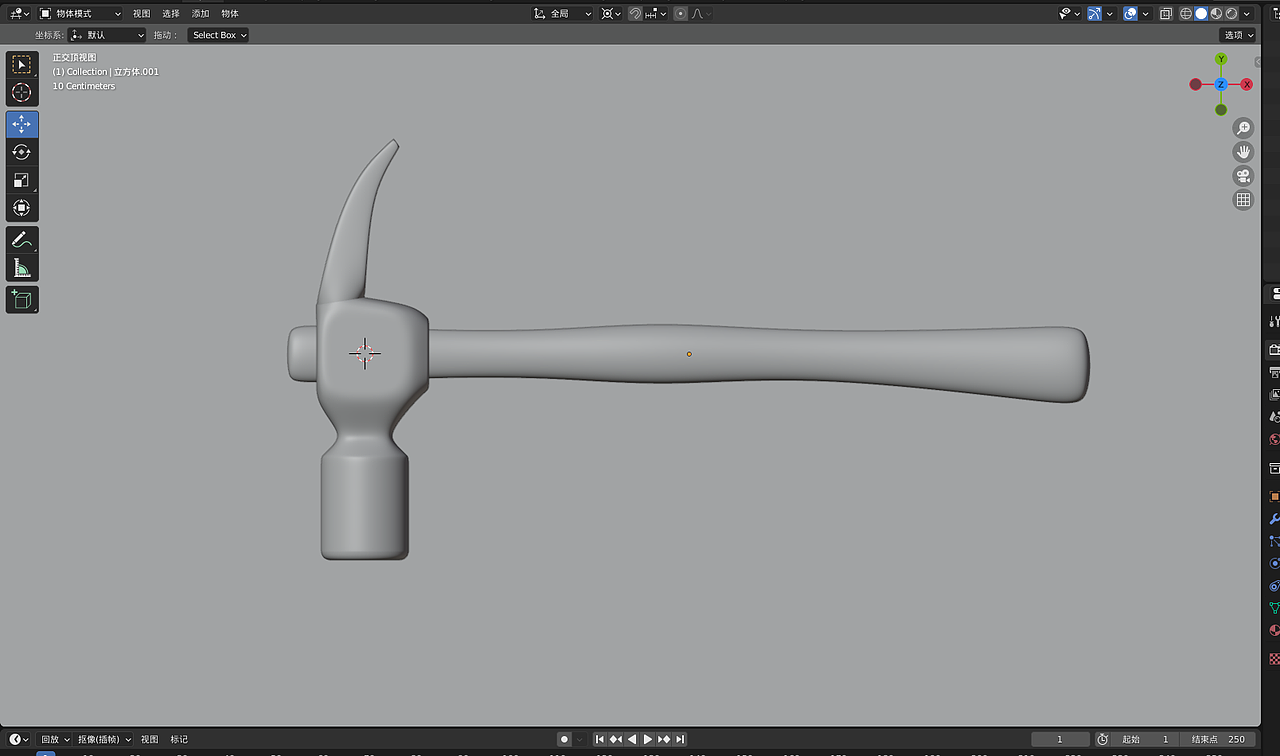Switch to wireframe viewport shading
Viewport: 1280px width, 756px height.
click(x=1186, y=14)
